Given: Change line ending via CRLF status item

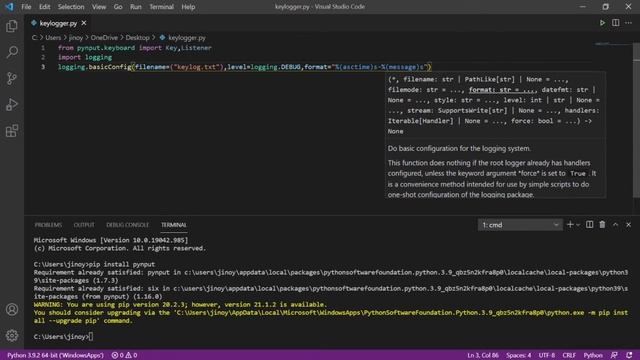Looking at the screenshot, I should (569, 356).
